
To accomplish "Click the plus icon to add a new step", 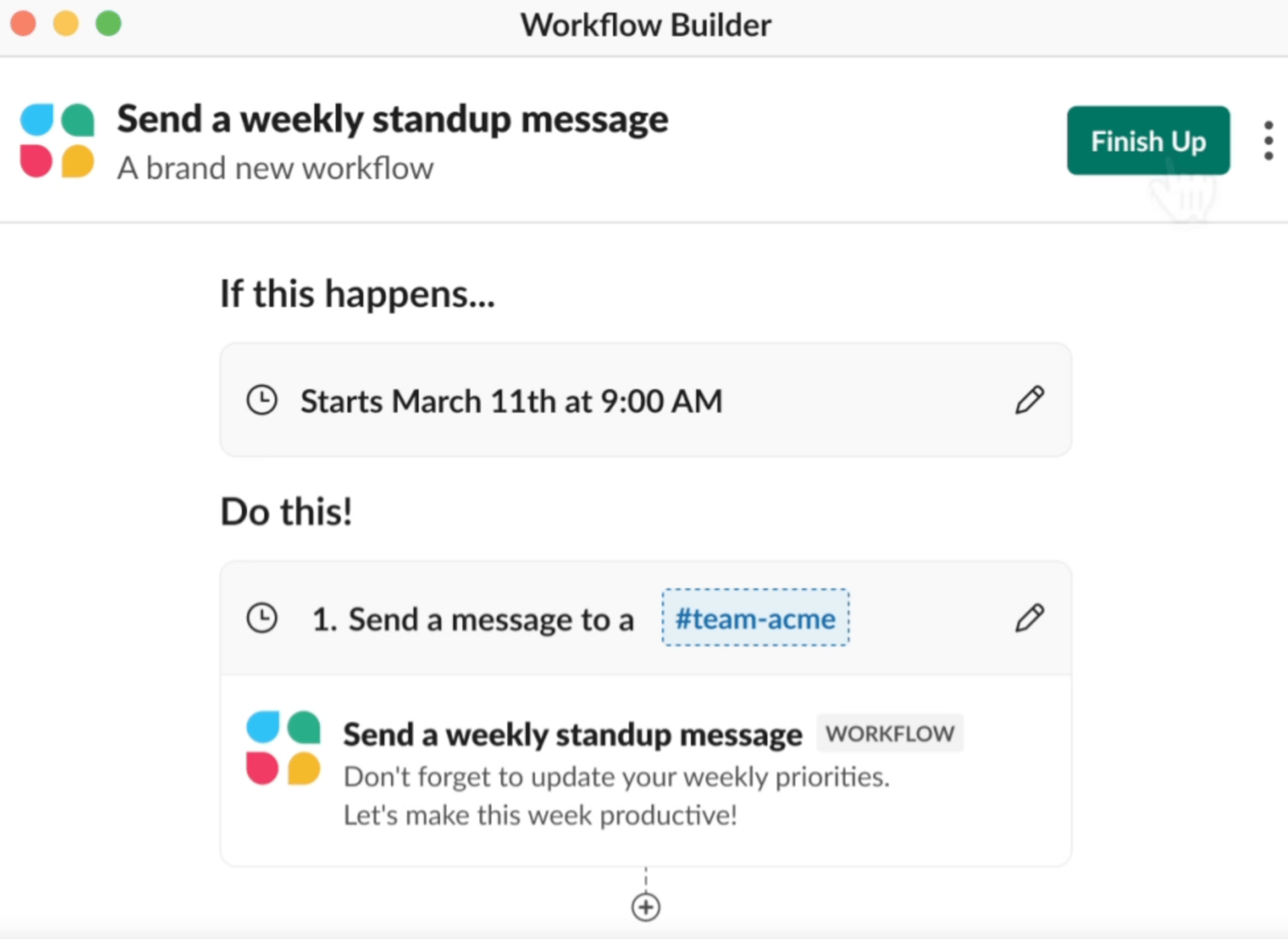I will (645, 907).
